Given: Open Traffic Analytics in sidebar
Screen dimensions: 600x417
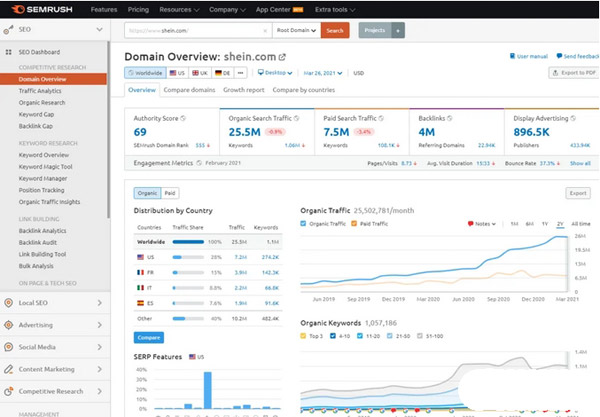Looking at the screenshot, I should 42,90.
